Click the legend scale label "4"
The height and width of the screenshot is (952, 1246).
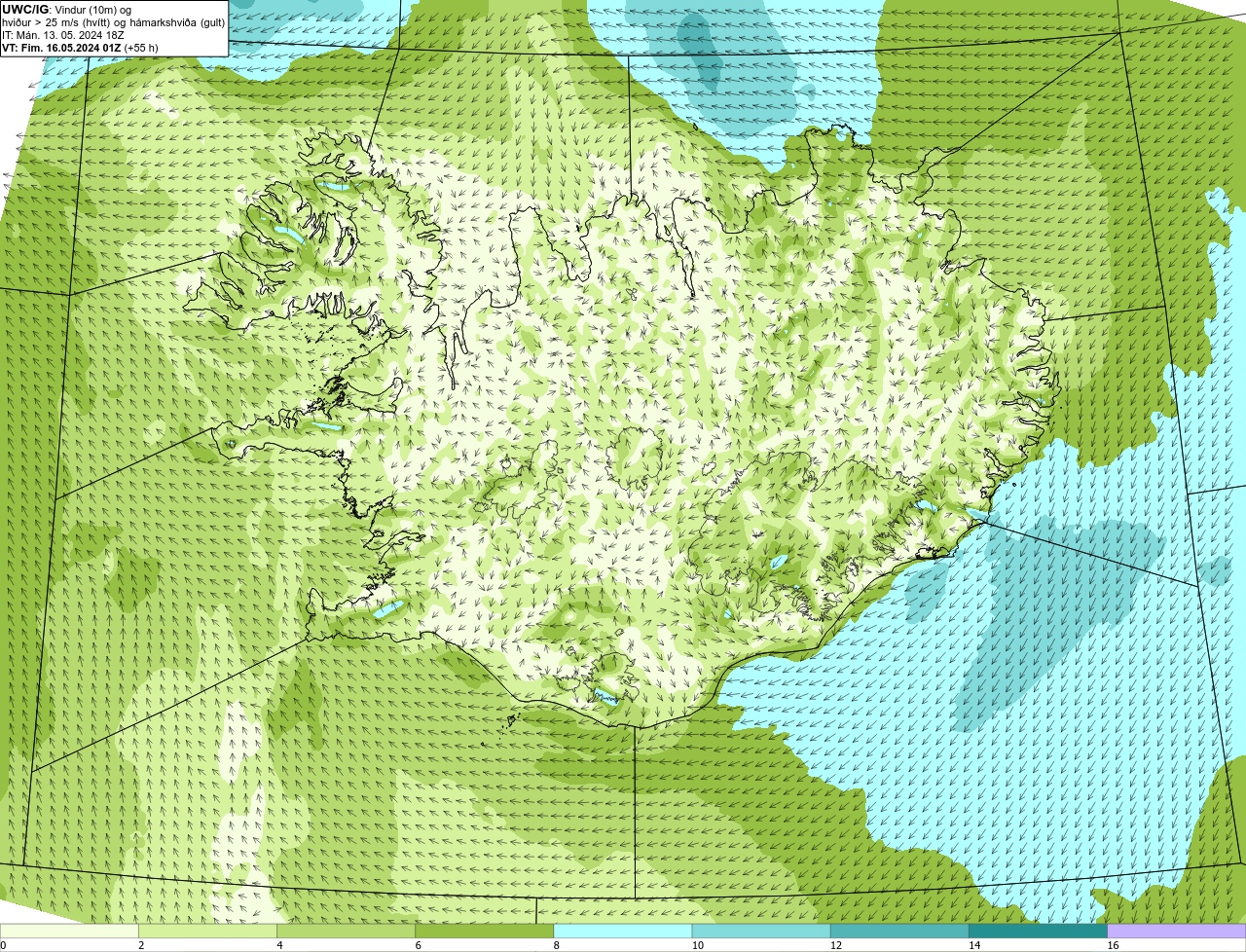tap(279, 945)
